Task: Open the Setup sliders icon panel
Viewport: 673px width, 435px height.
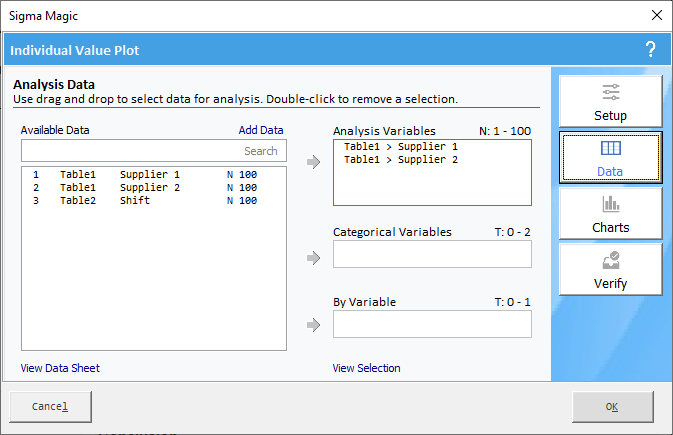Action: (x=610, y=101)
